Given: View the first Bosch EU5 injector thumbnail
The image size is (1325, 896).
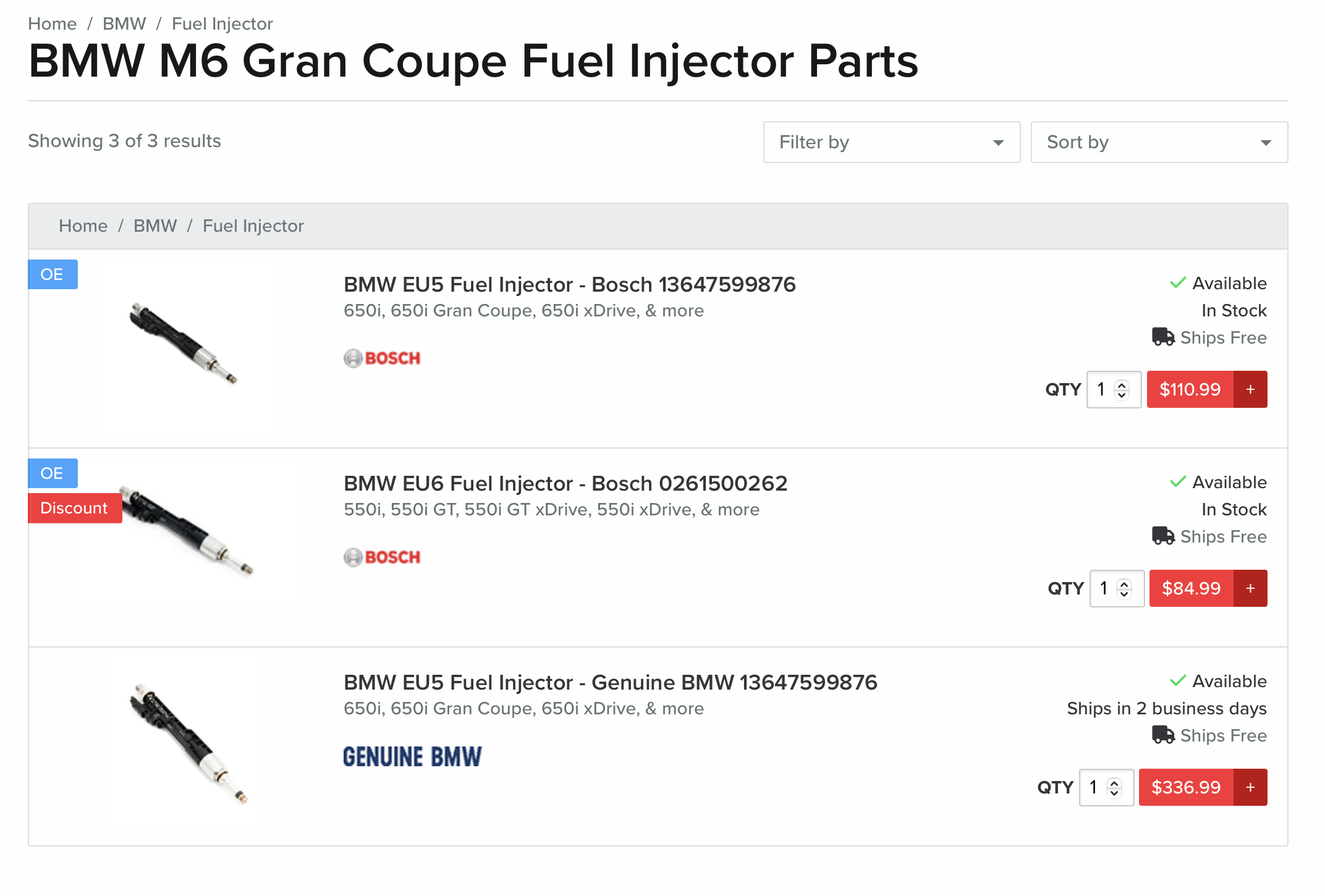Looking at the screenshot, I should [182, 344].
